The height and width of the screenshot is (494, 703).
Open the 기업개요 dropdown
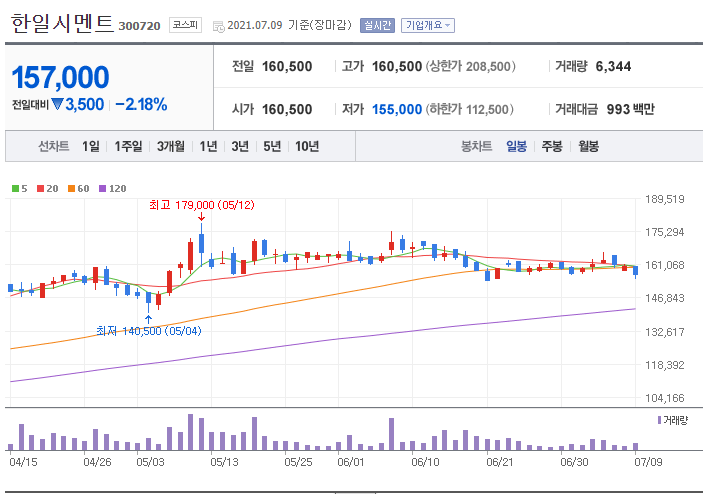(428, 25)
